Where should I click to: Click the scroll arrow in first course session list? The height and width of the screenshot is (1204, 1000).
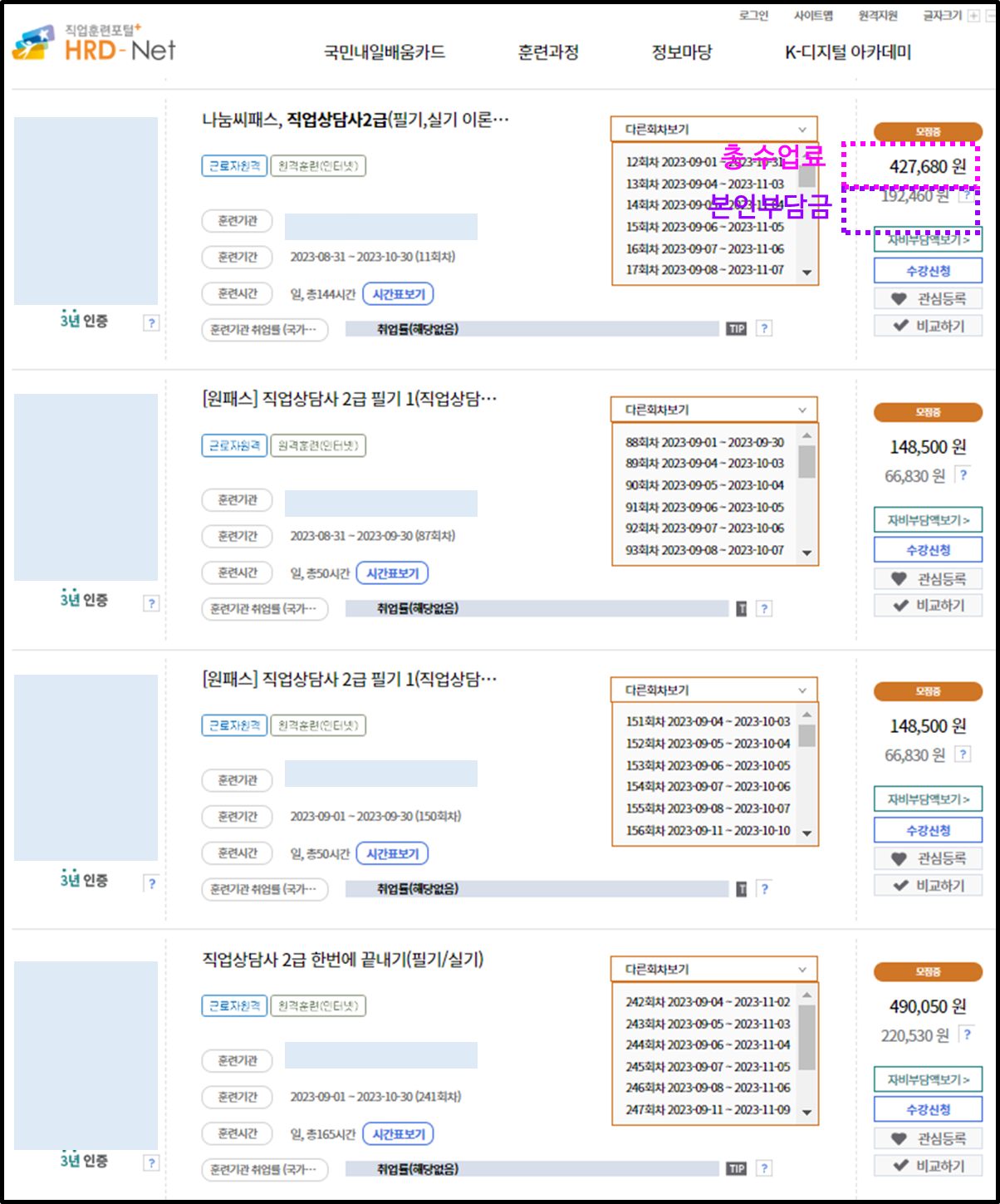[806, 271]
